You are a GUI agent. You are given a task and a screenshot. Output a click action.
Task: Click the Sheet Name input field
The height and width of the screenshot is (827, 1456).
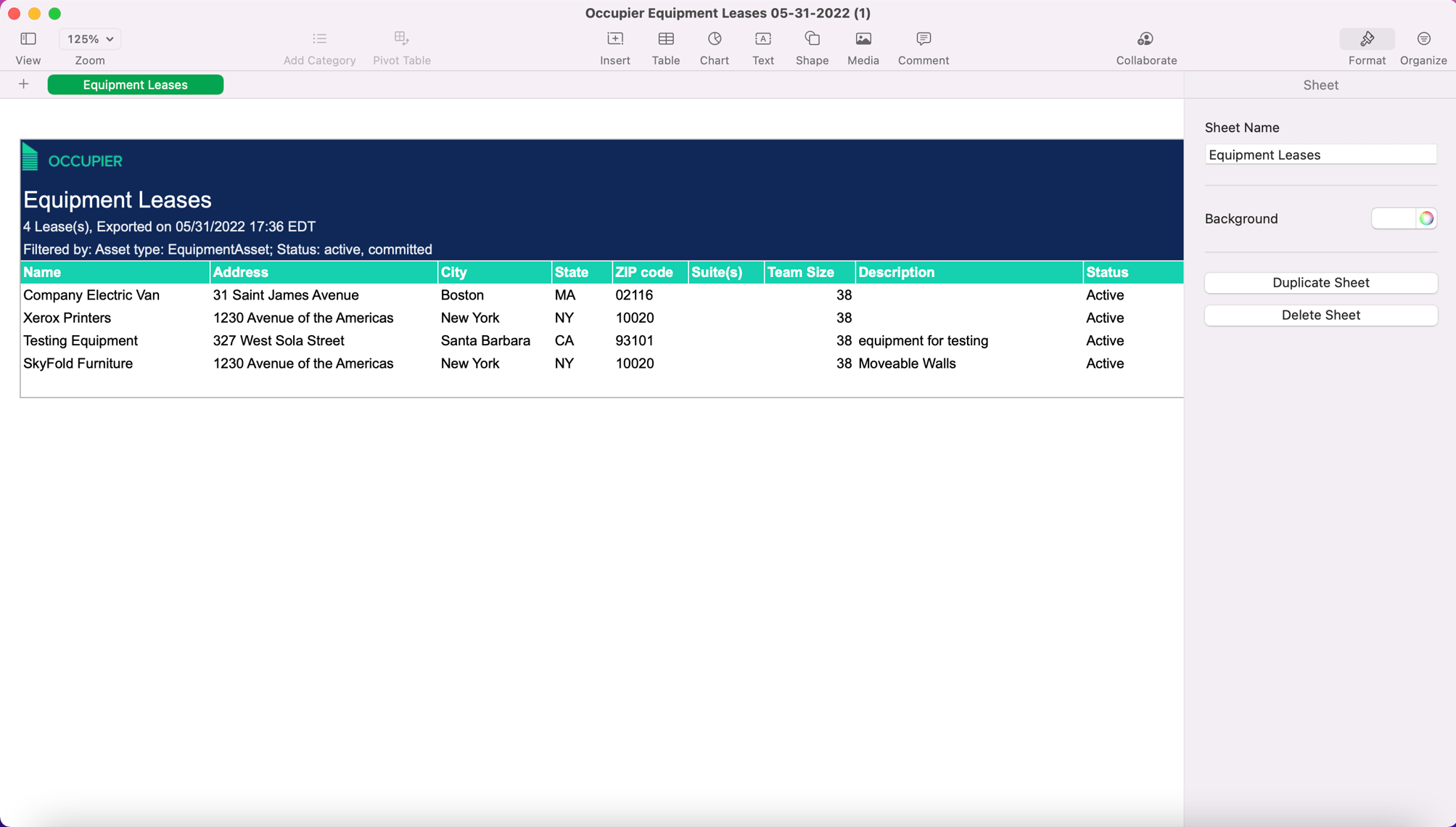pos(1320,155)
